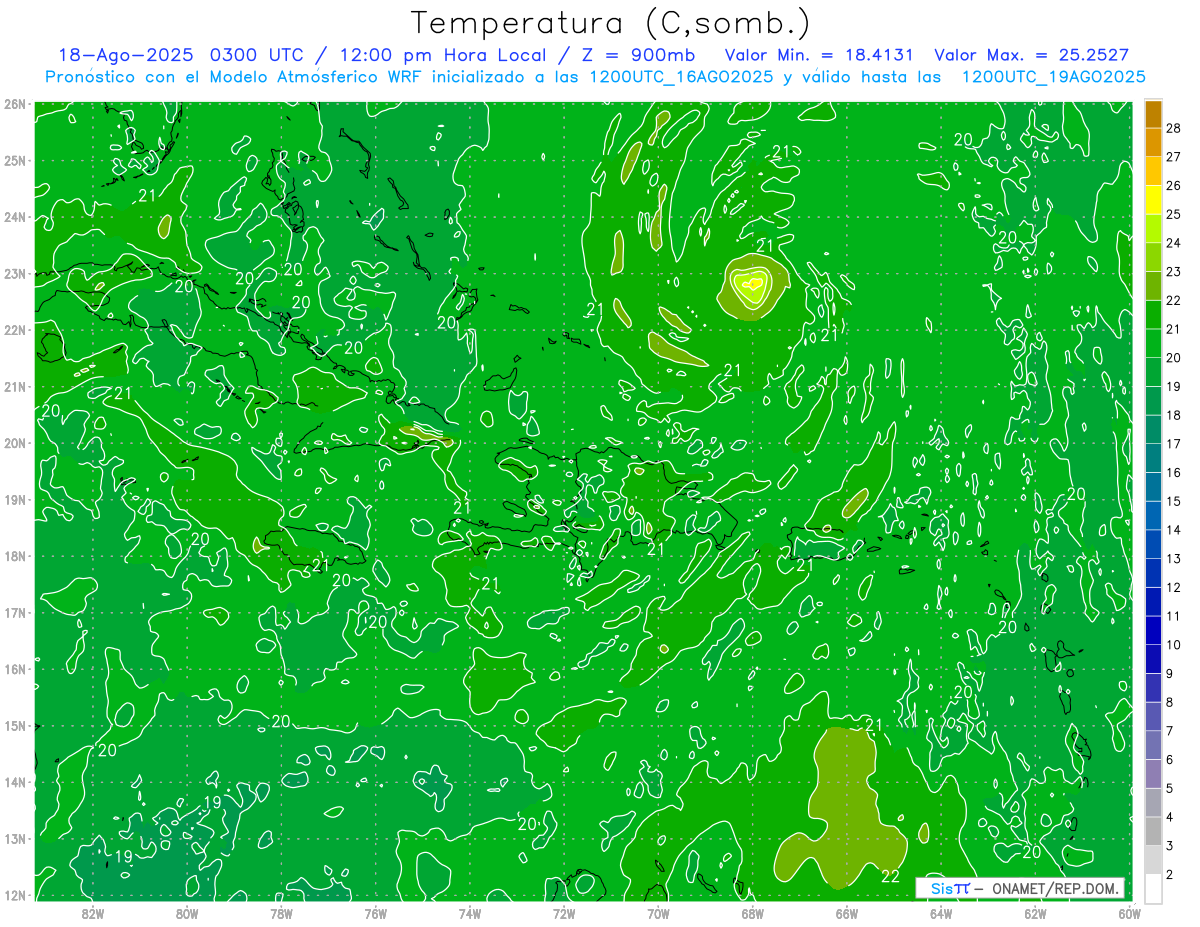This screenshot has height=927, width=1200.
Task: Click the "12:00 pm Hora Local" text
Action: click(x=441, y=56)
